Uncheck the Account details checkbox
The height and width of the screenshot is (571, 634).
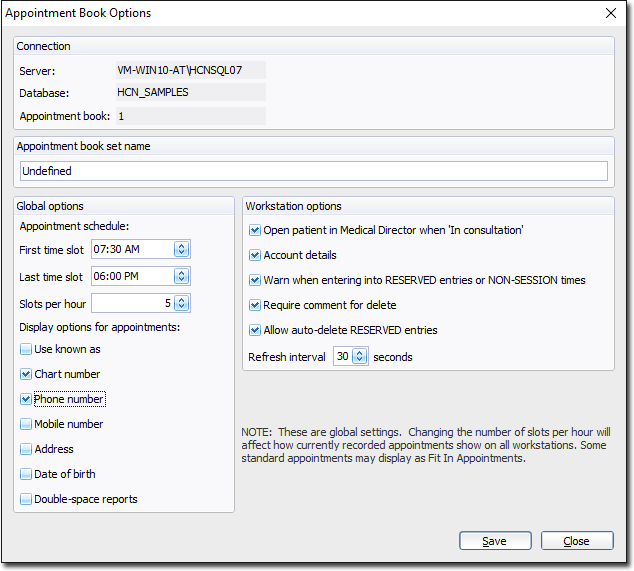pos(254,255)
